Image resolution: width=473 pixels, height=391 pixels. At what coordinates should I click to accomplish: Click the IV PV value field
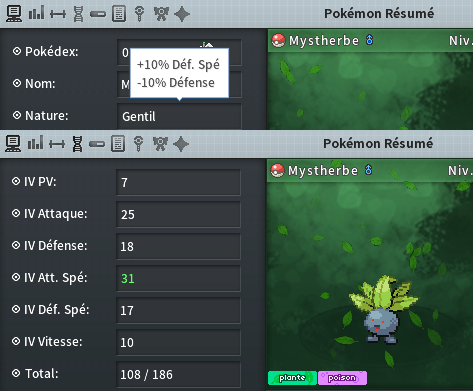coord(178,182)
